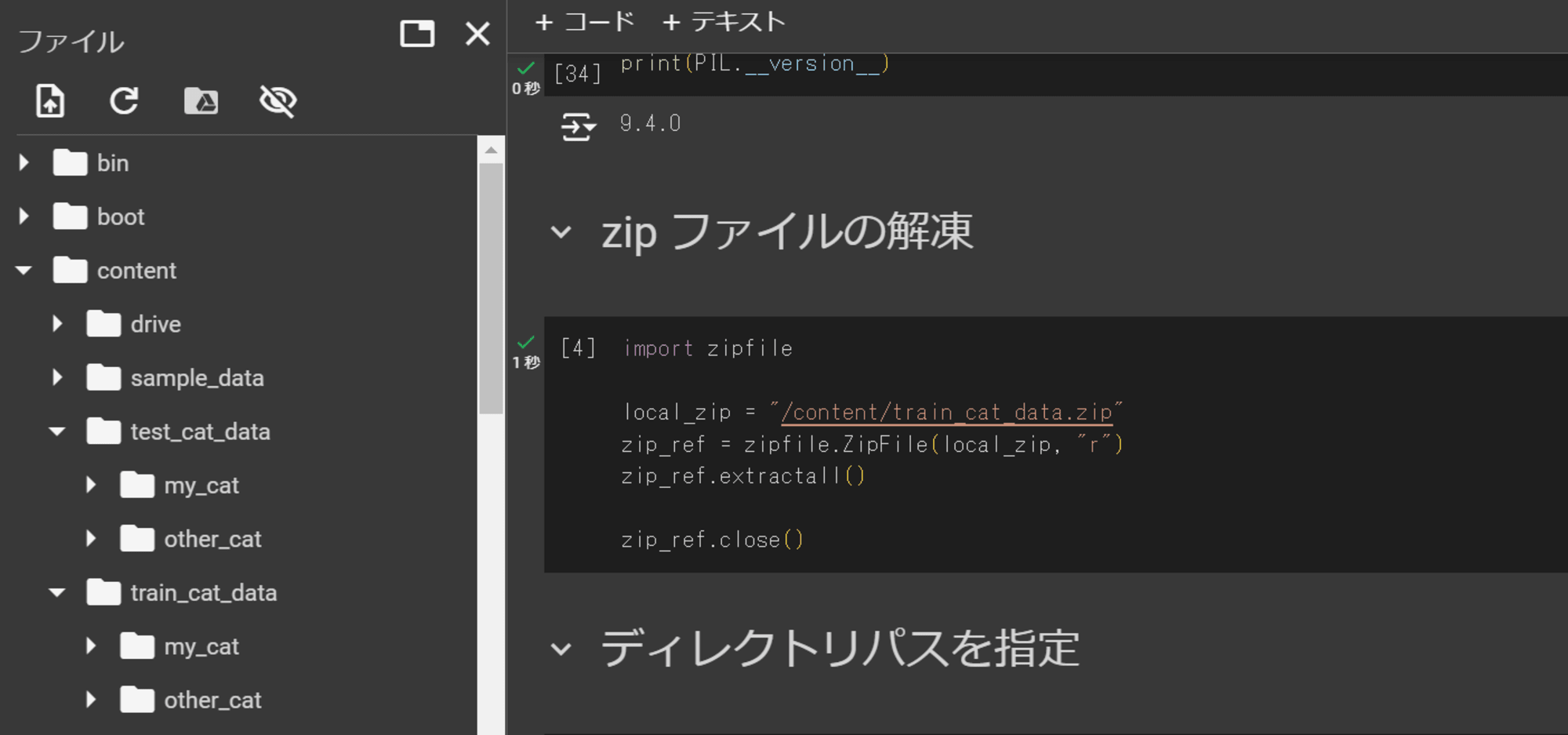This screenshot has height=735, width=1568.
Task: Collapse the zip ファイルの解凍 section
Action: click(561, 232)
